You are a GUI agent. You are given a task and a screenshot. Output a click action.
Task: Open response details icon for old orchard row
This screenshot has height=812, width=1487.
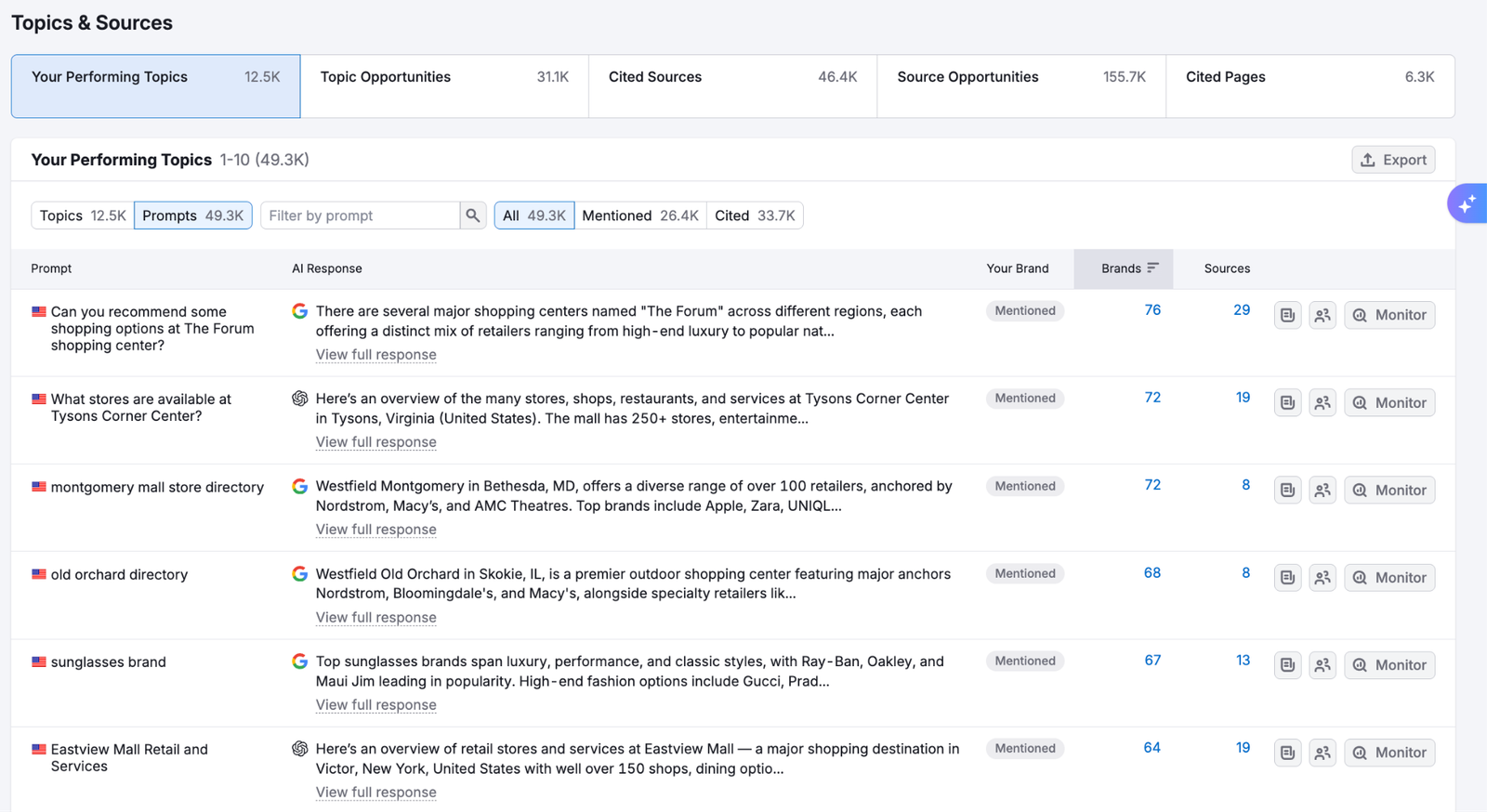(1287, 577)
